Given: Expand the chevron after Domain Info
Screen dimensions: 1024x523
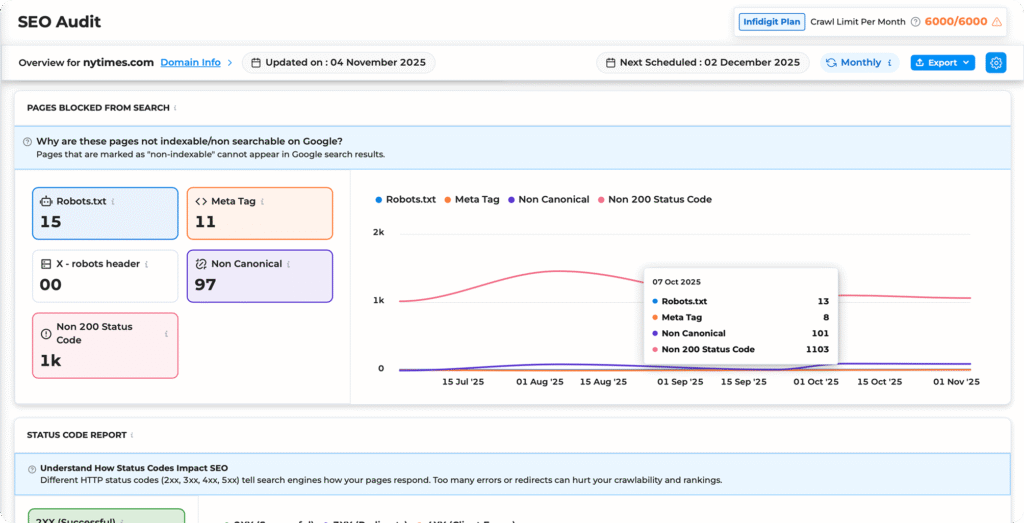Looking at the screenshot, I should tap(230, 62).
